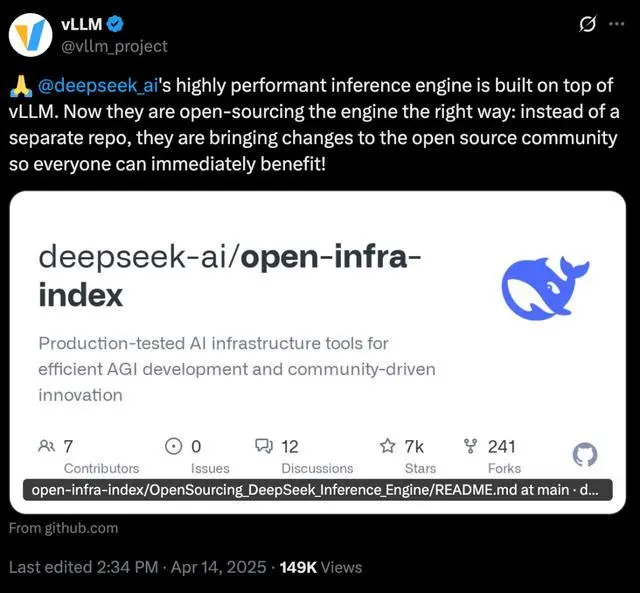Click the stars icon in card
The image size is (640, 593).
click(387, 446)
